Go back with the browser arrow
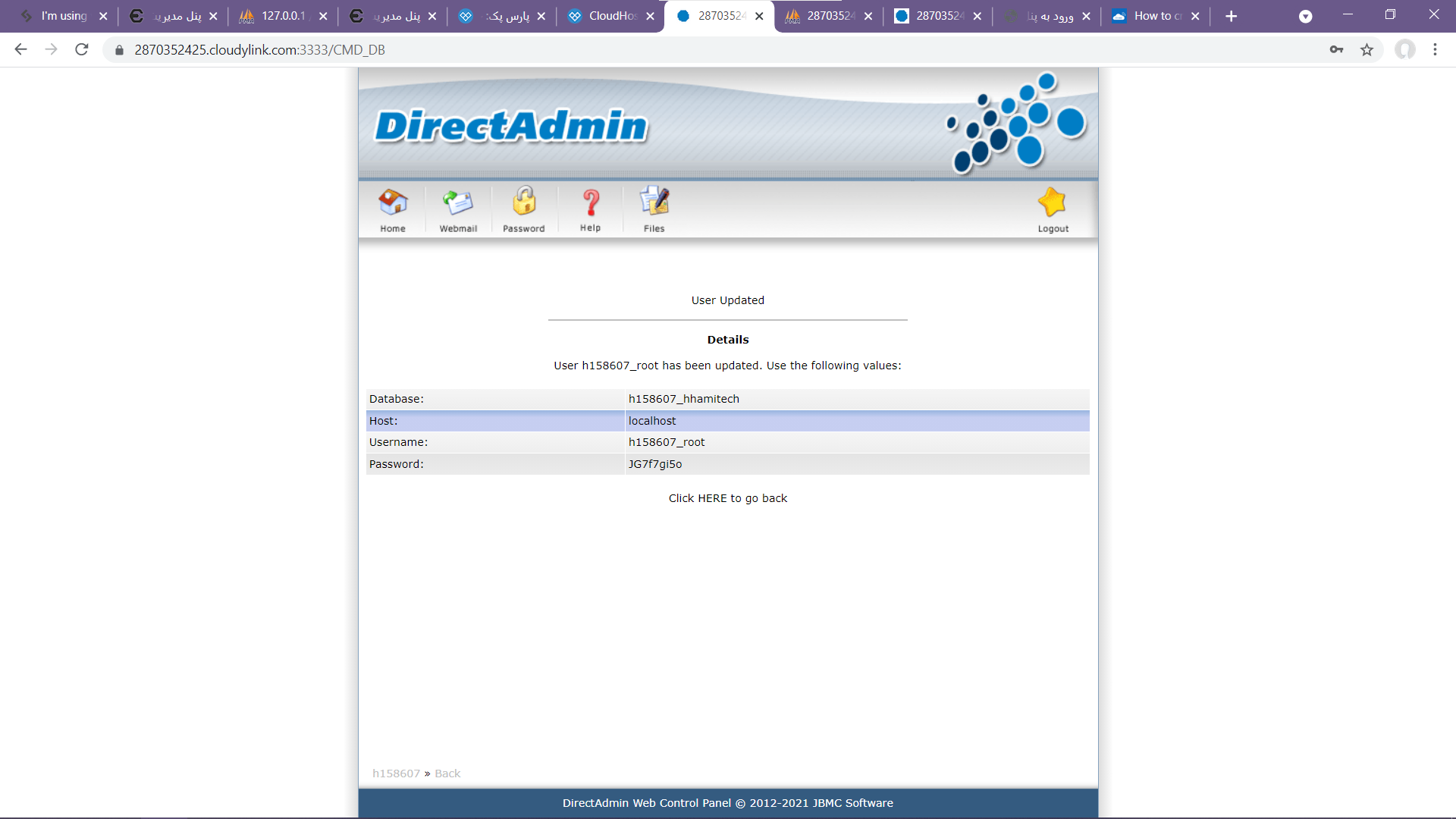Screen dimensions: 1456x819 [21, 50]
